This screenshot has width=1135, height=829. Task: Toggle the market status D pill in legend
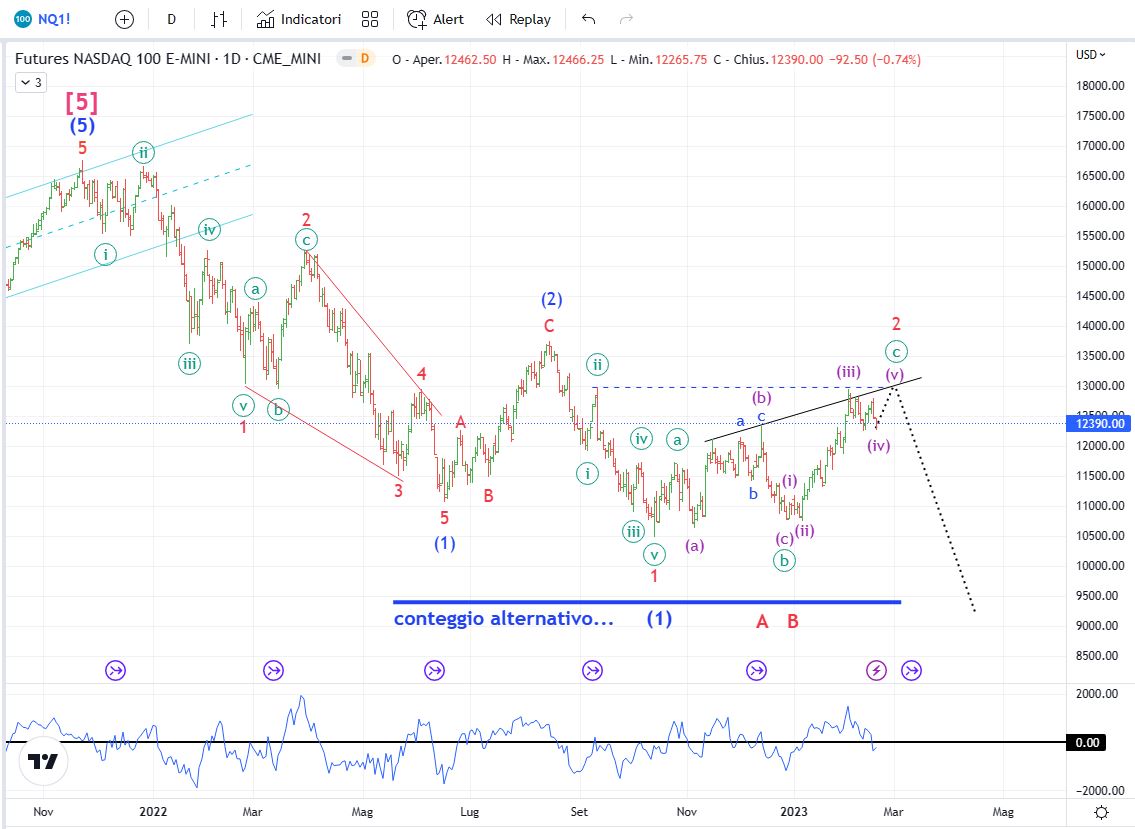[x=364, y=59]
